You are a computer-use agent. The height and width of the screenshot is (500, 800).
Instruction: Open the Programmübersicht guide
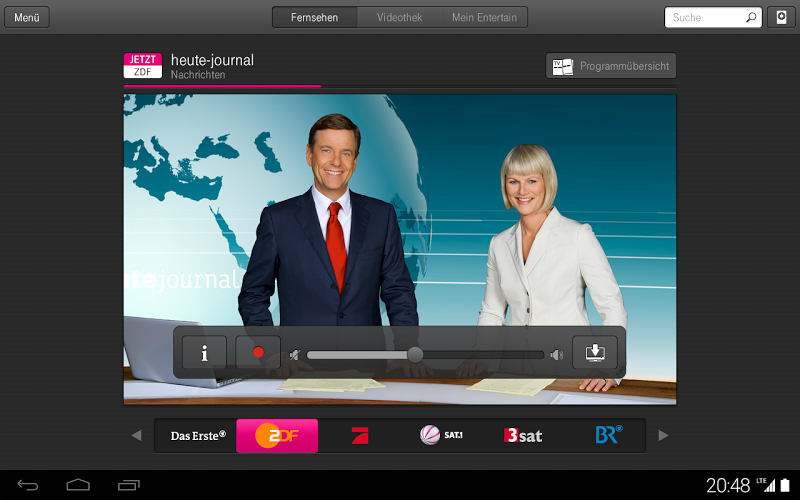tap(611, 66)
